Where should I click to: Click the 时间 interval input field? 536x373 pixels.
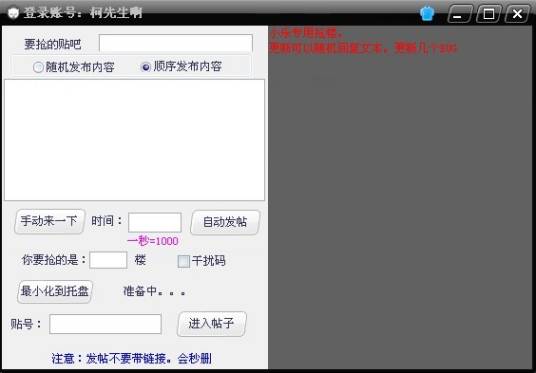155,222
